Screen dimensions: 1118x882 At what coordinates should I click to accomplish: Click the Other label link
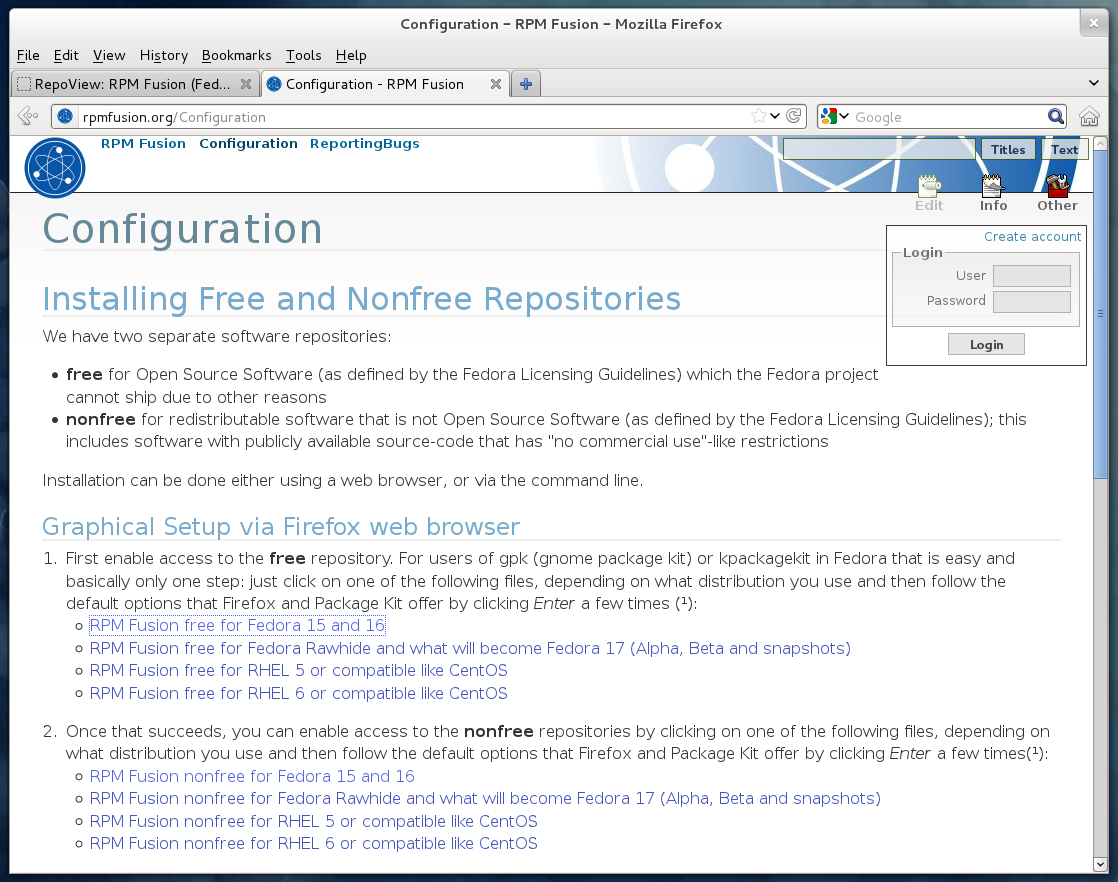point(1057,205)
